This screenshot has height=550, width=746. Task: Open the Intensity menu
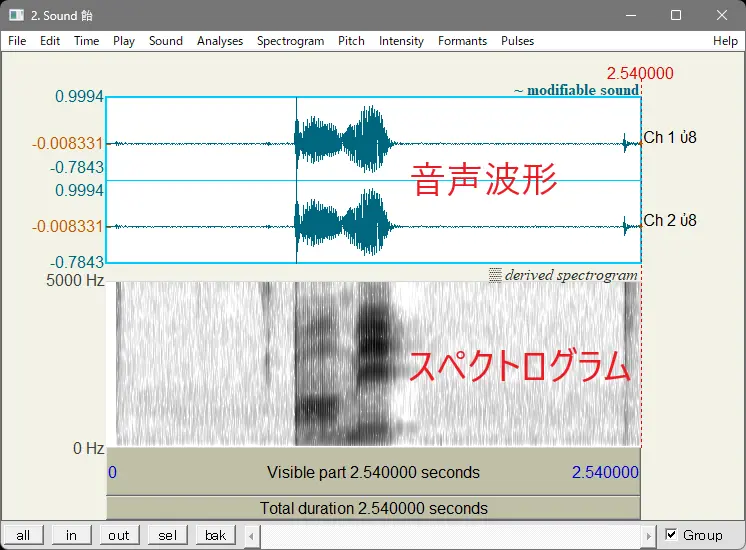tap(401, 41)
